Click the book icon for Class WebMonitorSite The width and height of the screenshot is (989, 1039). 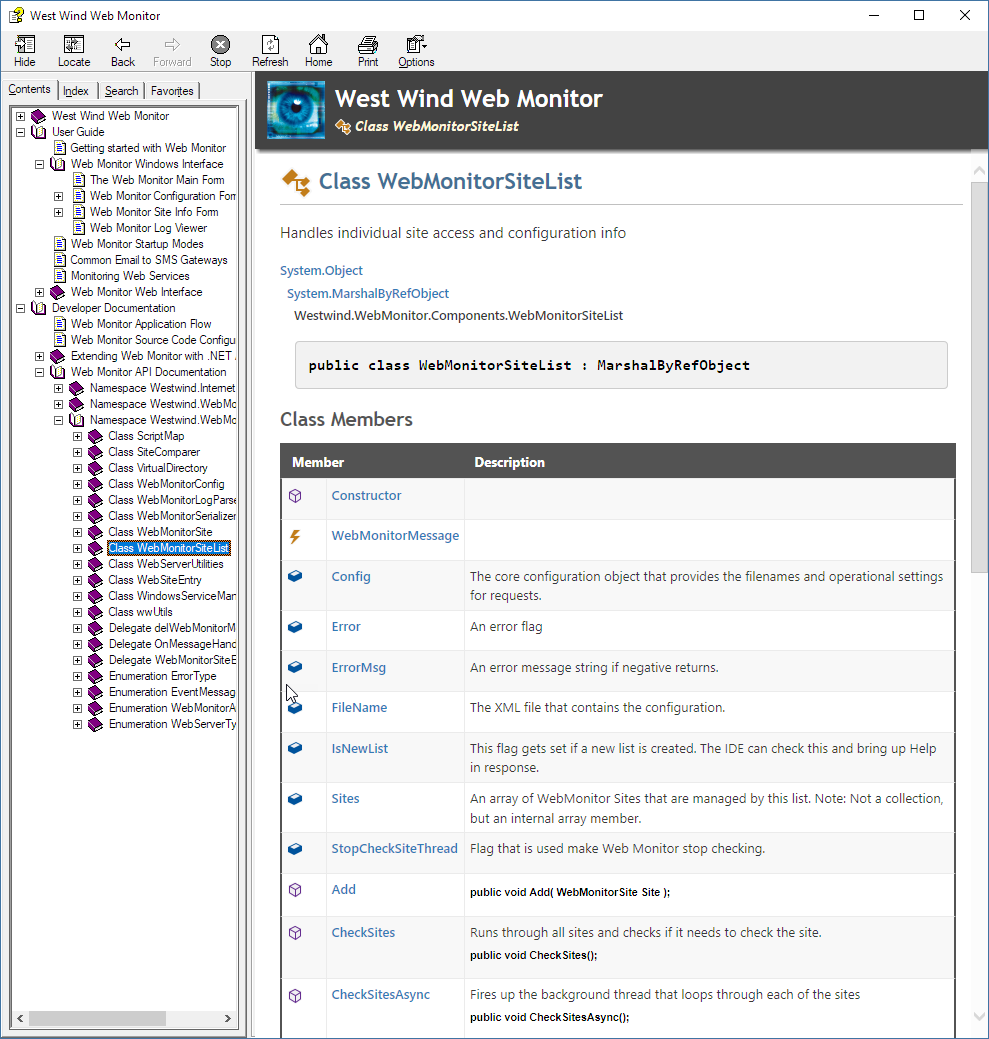(x=95, y=532)
